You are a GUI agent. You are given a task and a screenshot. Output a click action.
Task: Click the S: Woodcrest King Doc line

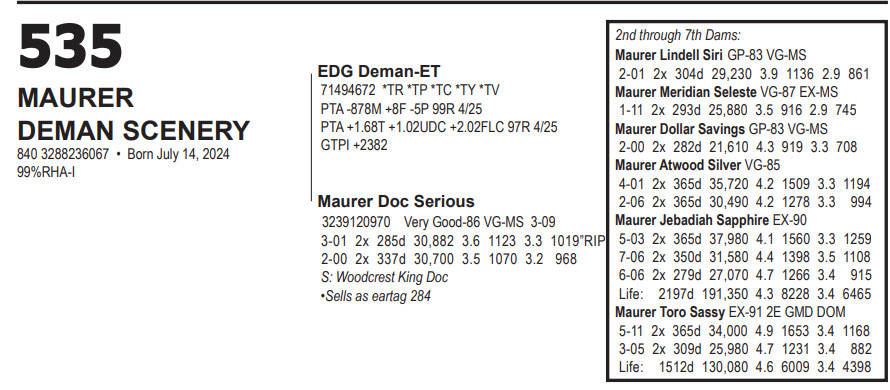(x=384, y=278)
